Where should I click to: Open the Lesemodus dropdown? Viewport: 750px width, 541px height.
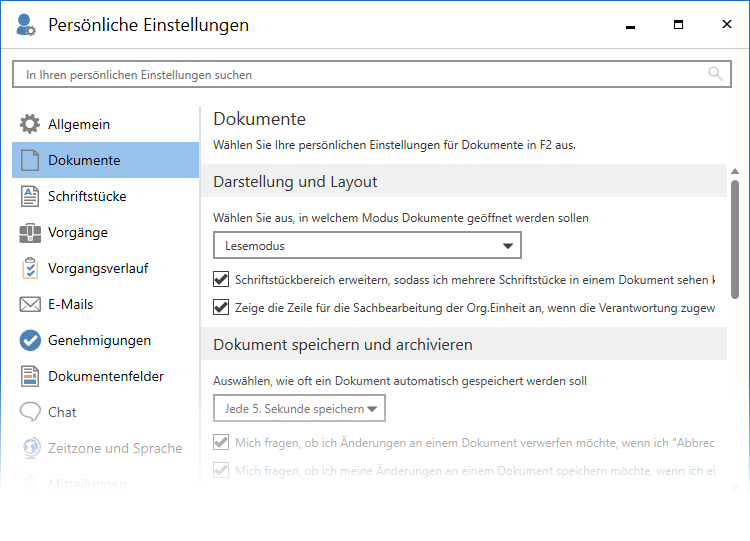pyautogui.click(x=367, y=245)
